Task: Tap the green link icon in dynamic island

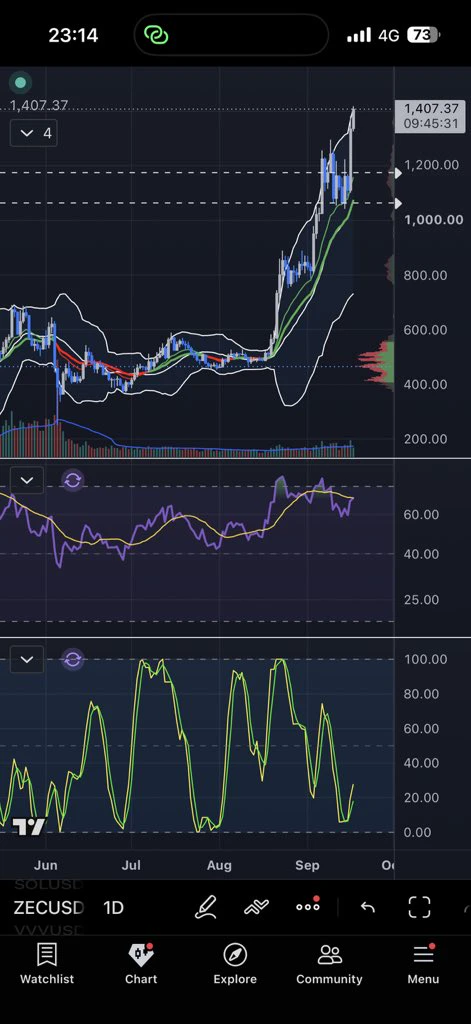Action: [156, 35]
